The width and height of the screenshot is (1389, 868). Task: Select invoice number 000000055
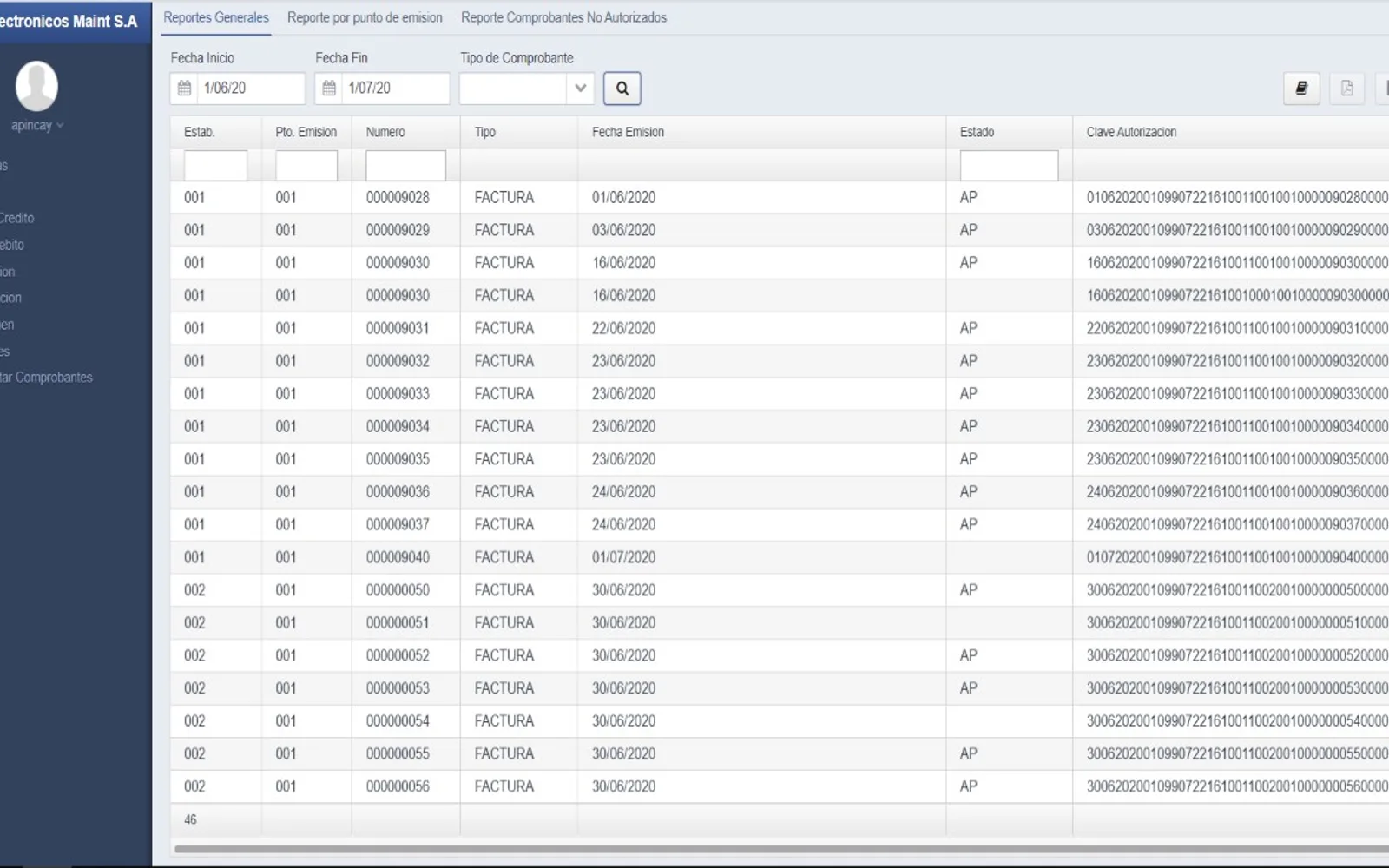click(398, 753)
